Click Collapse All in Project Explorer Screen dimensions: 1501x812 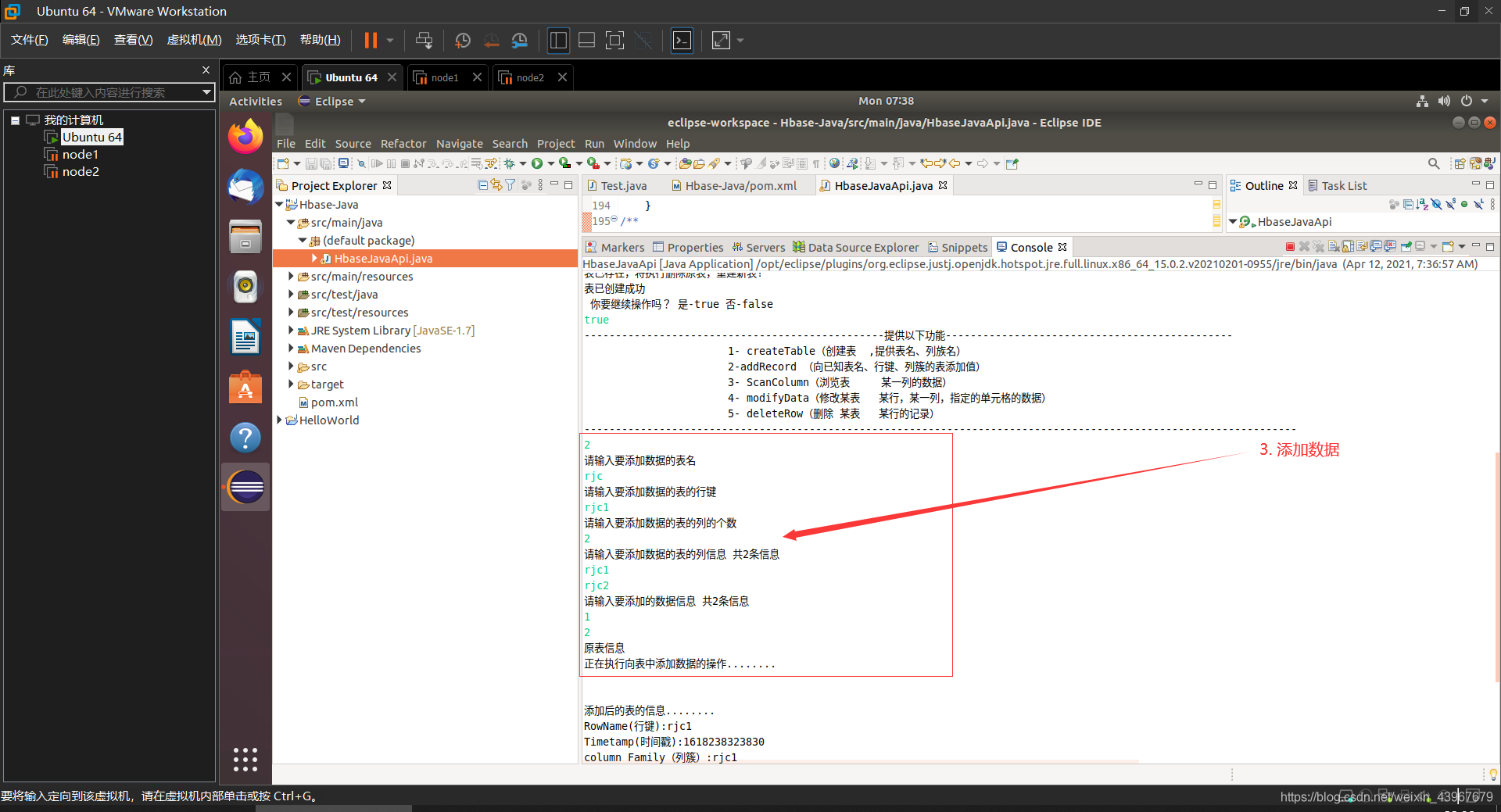482,185
